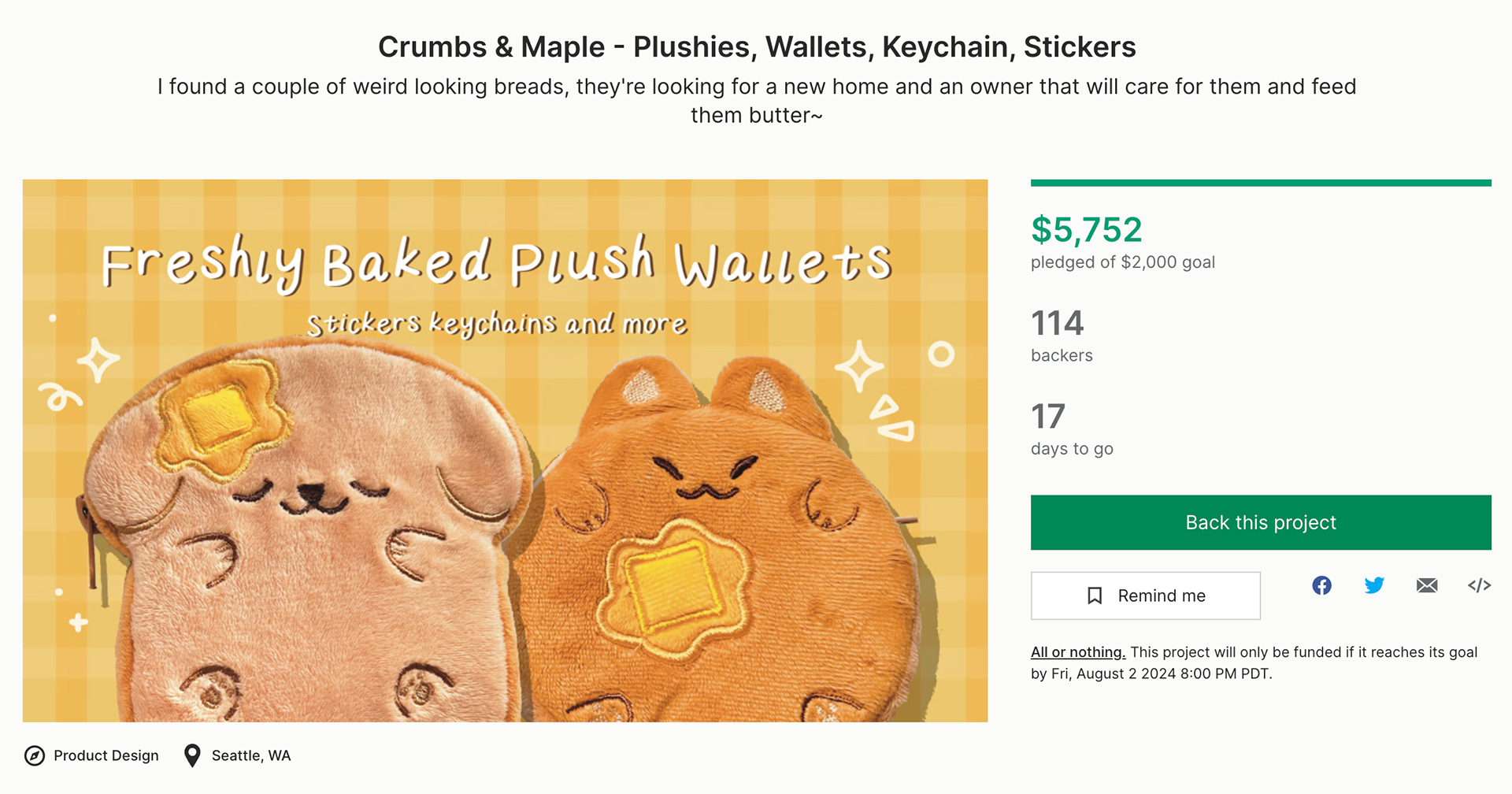1512x794 pixels.
Task: Click the Freshly Baked Plush Wallets image
Action: pyautogui.click(x=505, y=451)
